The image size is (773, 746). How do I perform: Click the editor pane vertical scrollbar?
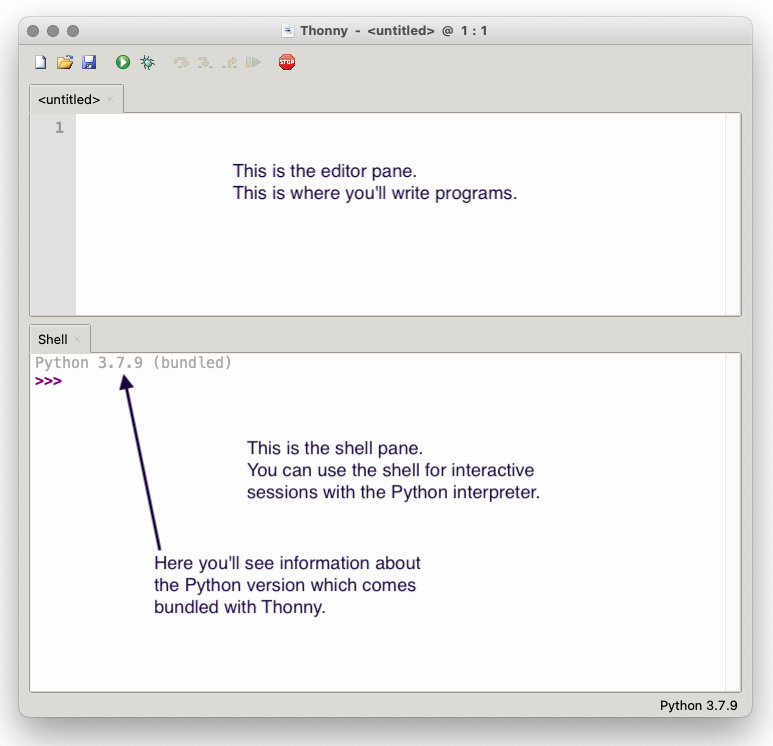733,214
